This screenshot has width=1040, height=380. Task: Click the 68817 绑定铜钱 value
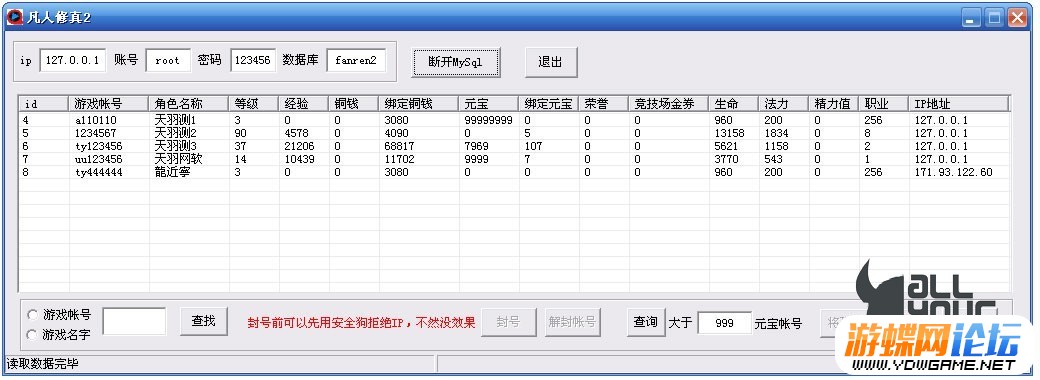click(399, 146)
